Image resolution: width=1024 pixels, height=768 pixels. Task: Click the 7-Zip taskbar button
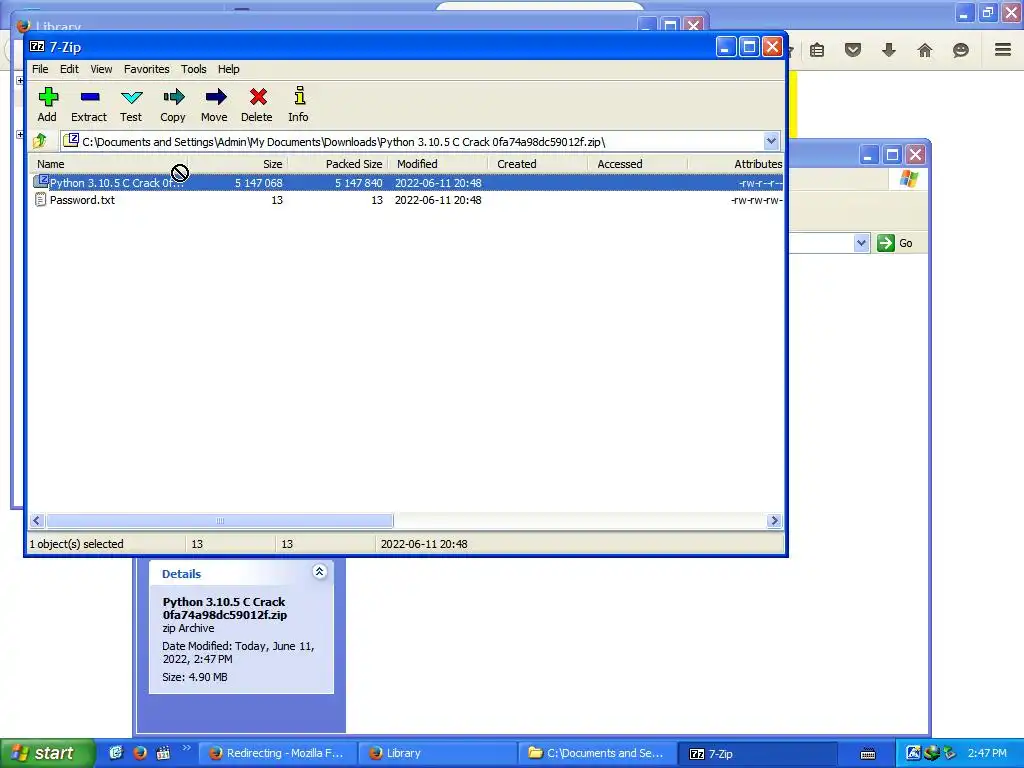758,753
